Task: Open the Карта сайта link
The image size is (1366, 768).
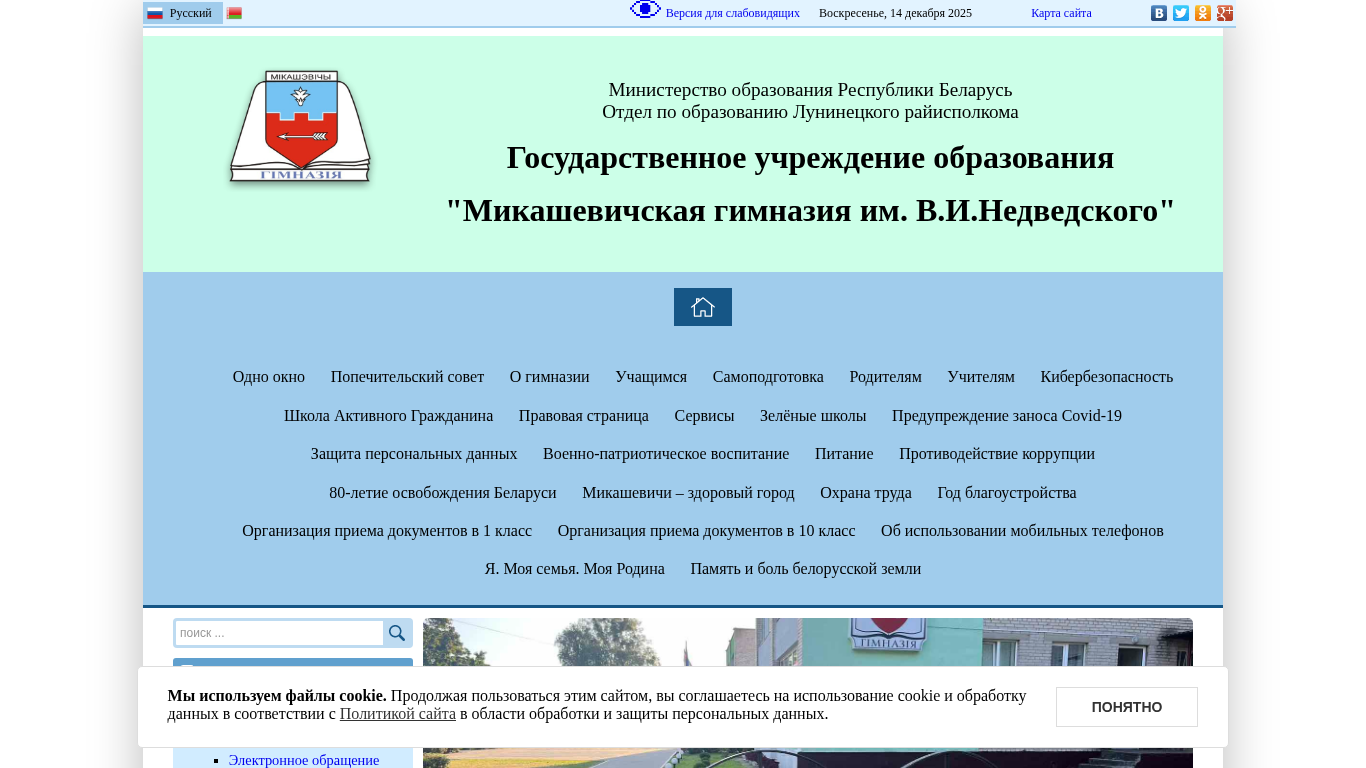Action: click(1061, 13)
